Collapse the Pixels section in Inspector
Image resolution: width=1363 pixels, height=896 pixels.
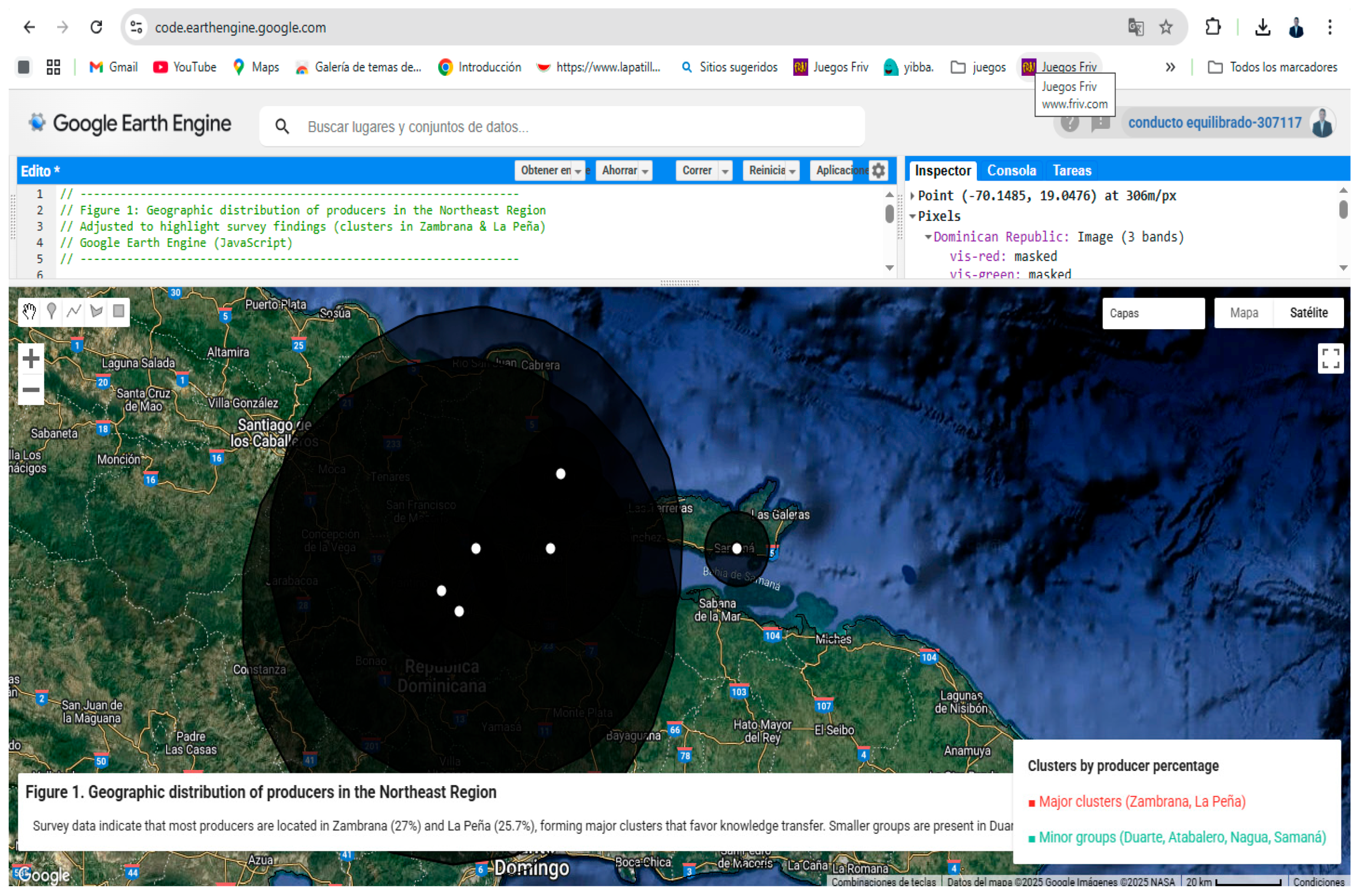(912, 217)
